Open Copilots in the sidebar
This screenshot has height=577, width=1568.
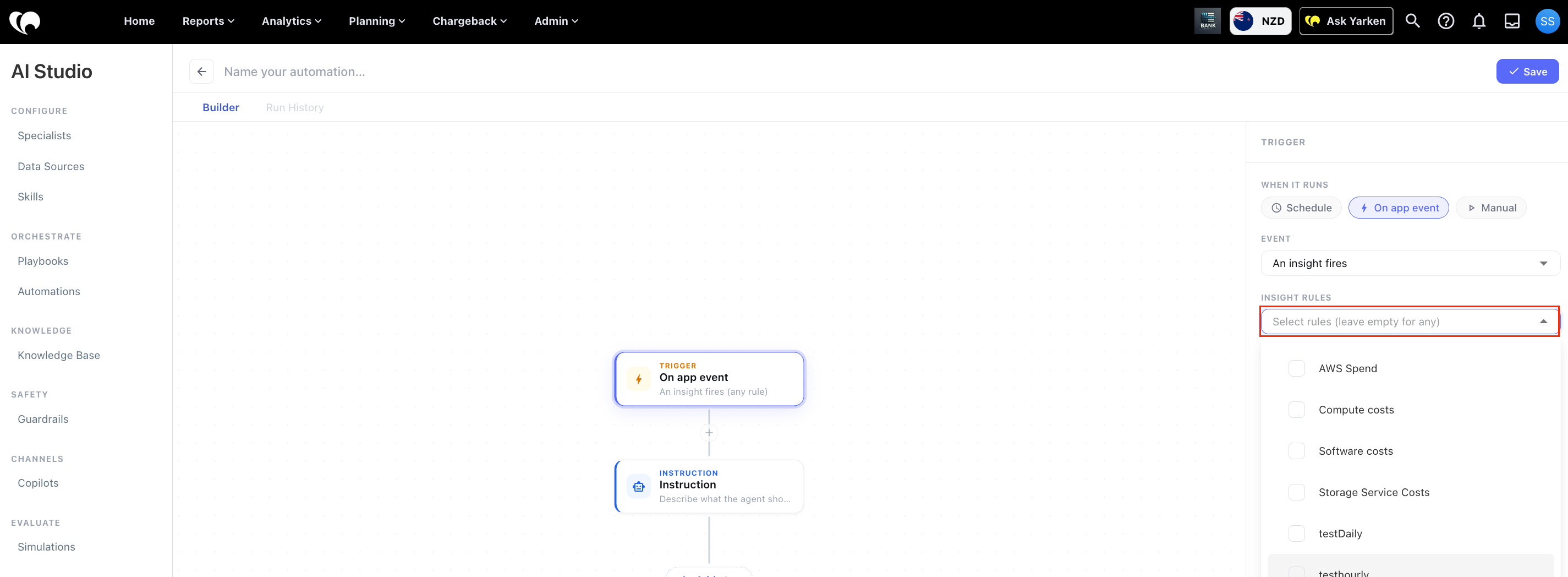point(39,483)
